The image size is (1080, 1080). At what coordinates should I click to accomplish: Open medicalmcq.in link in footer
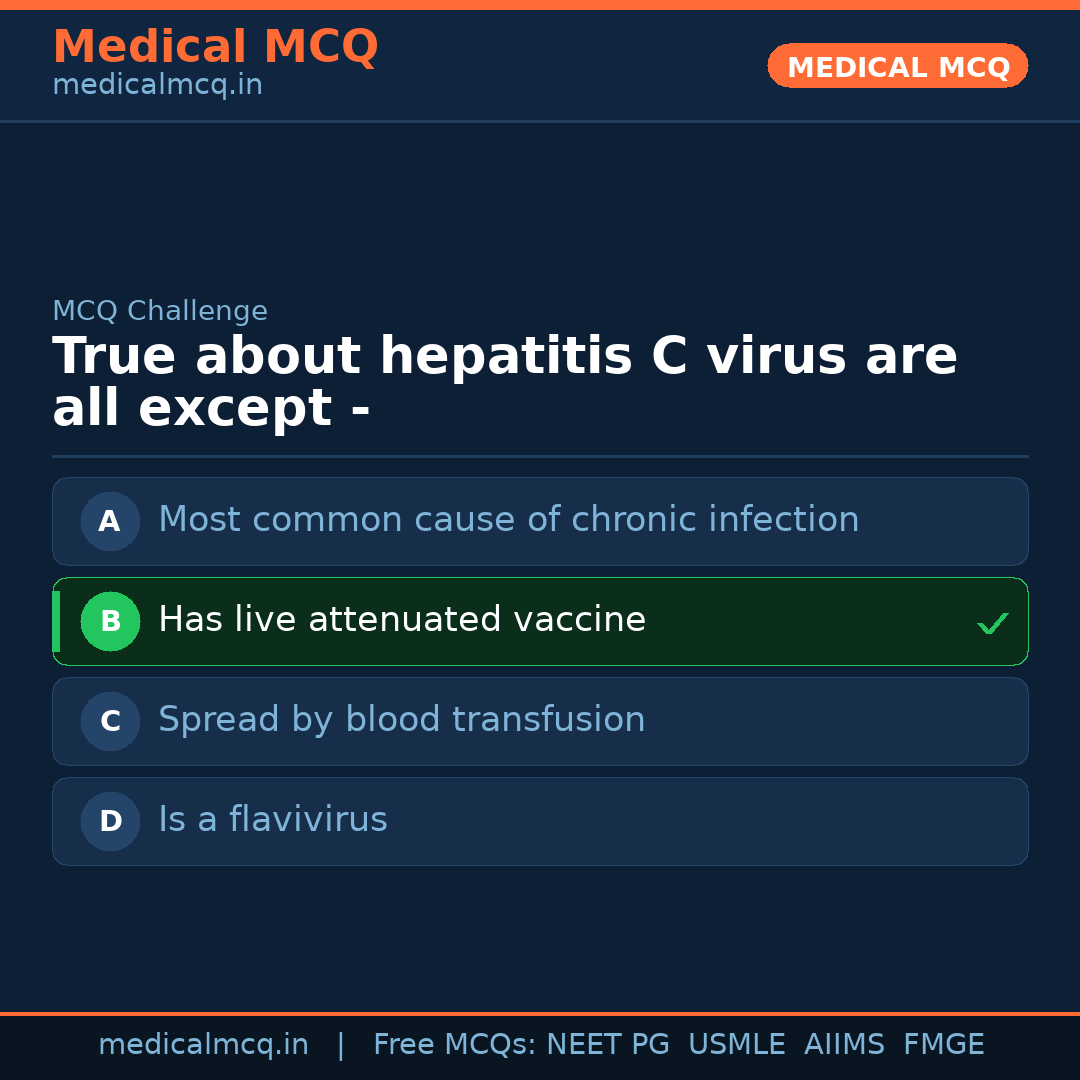click(203, 1045)
